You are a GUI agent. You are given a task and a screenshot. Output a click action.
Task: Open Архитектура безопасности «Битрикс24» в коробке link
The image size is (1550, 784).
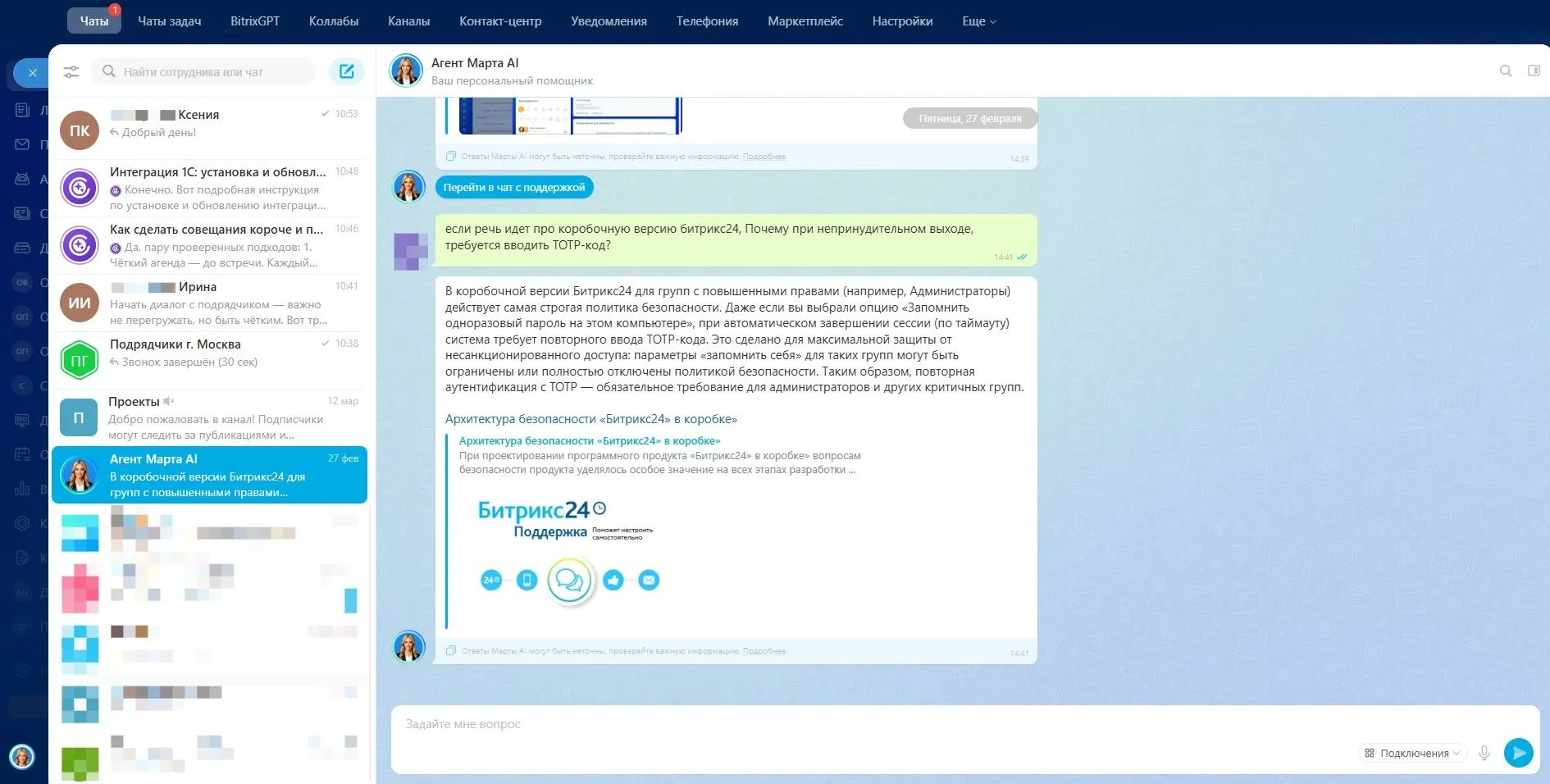click(x=590, y=419)
